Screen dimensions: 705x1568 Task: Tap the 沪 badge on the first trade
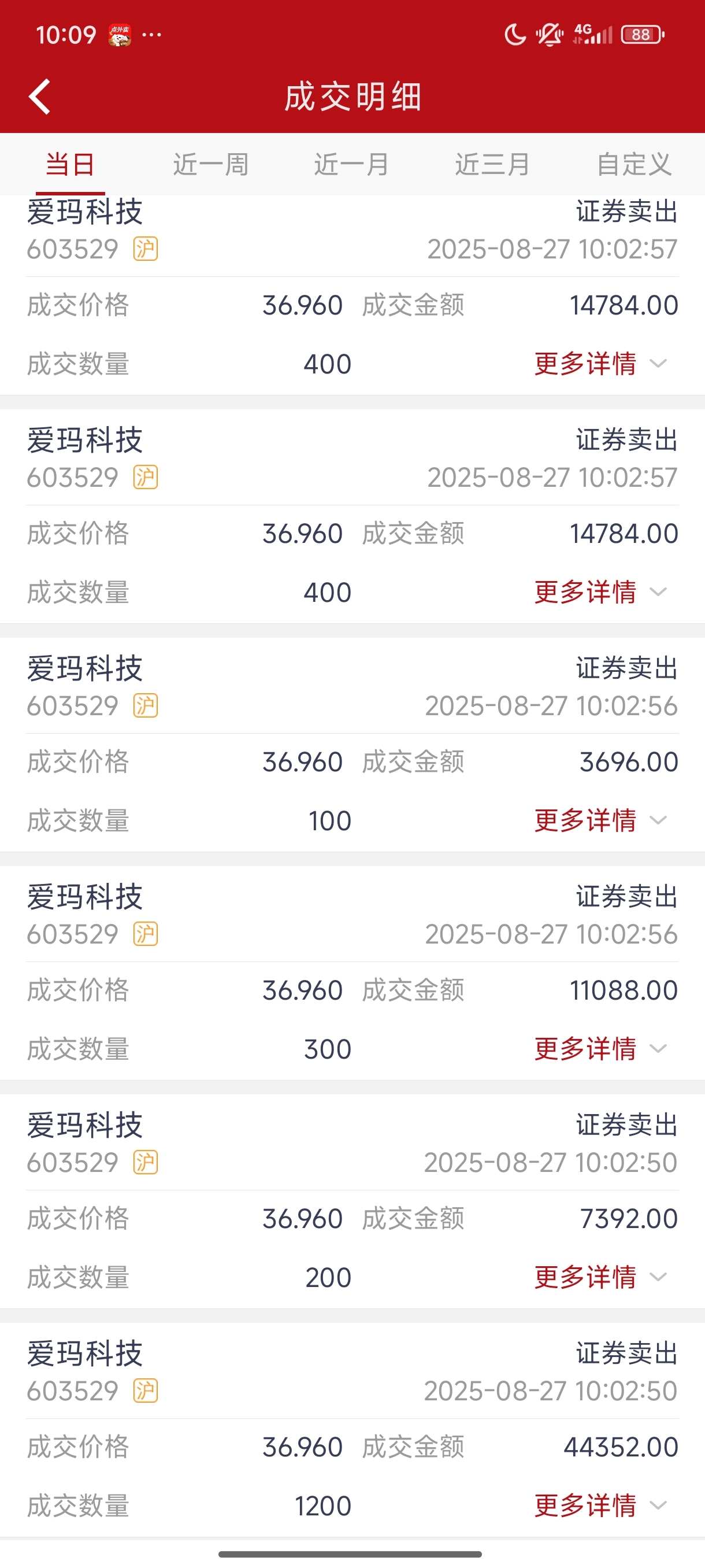click(x=146, y=249)
